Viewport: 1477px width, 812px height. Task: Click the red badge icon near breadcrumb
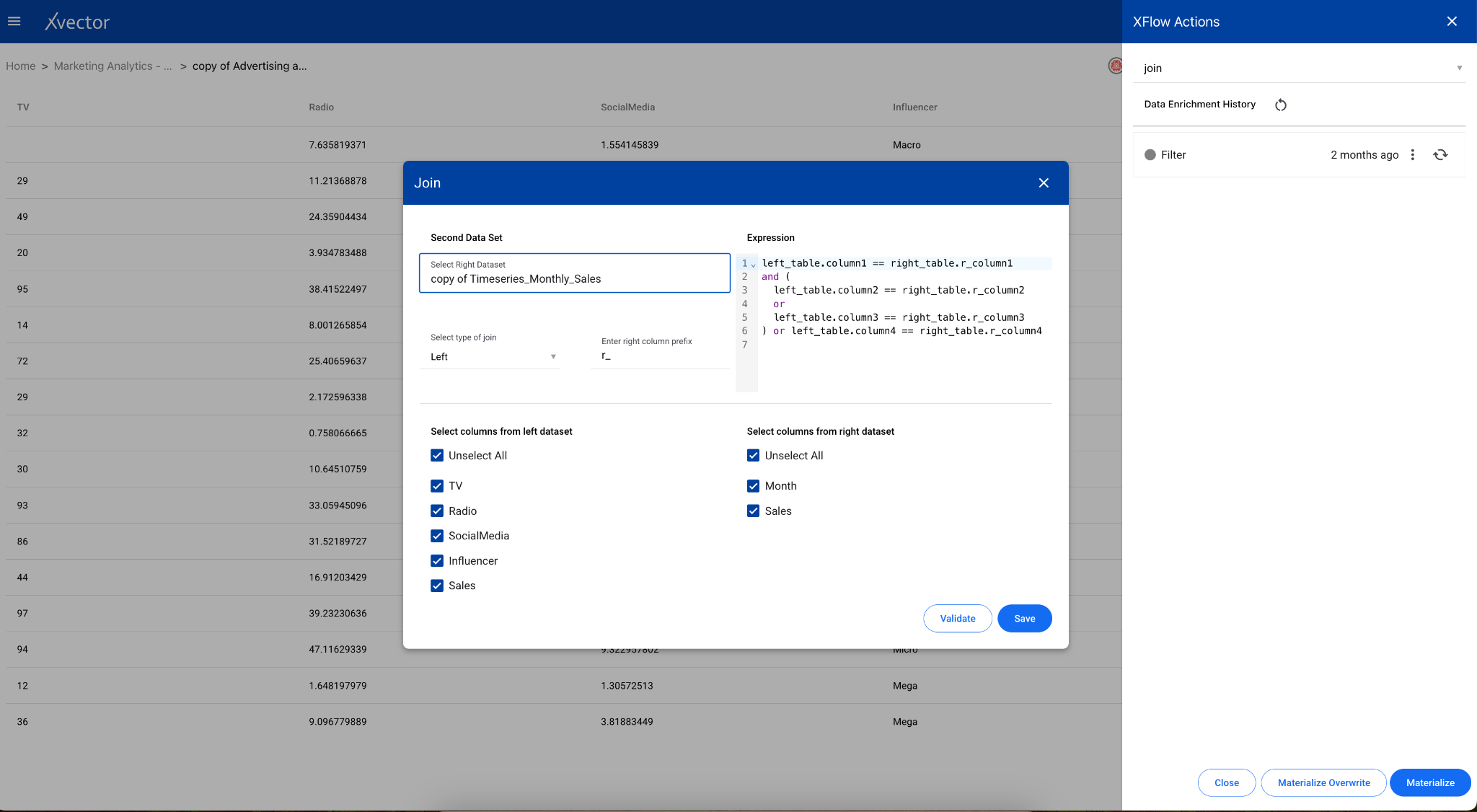(x=1115, y=66)
